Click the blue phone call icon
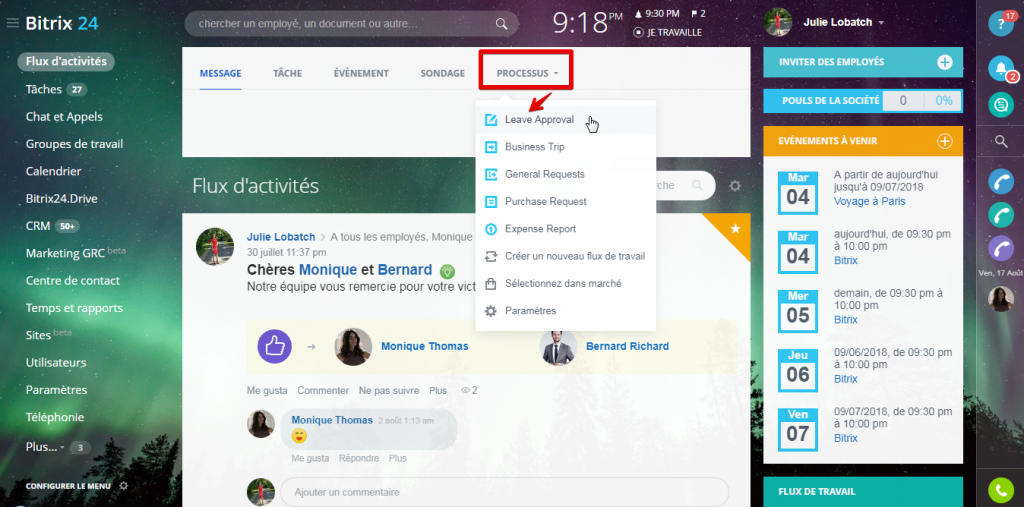The height and width of the screenshot is (507, 1024). pos(1000,182)
